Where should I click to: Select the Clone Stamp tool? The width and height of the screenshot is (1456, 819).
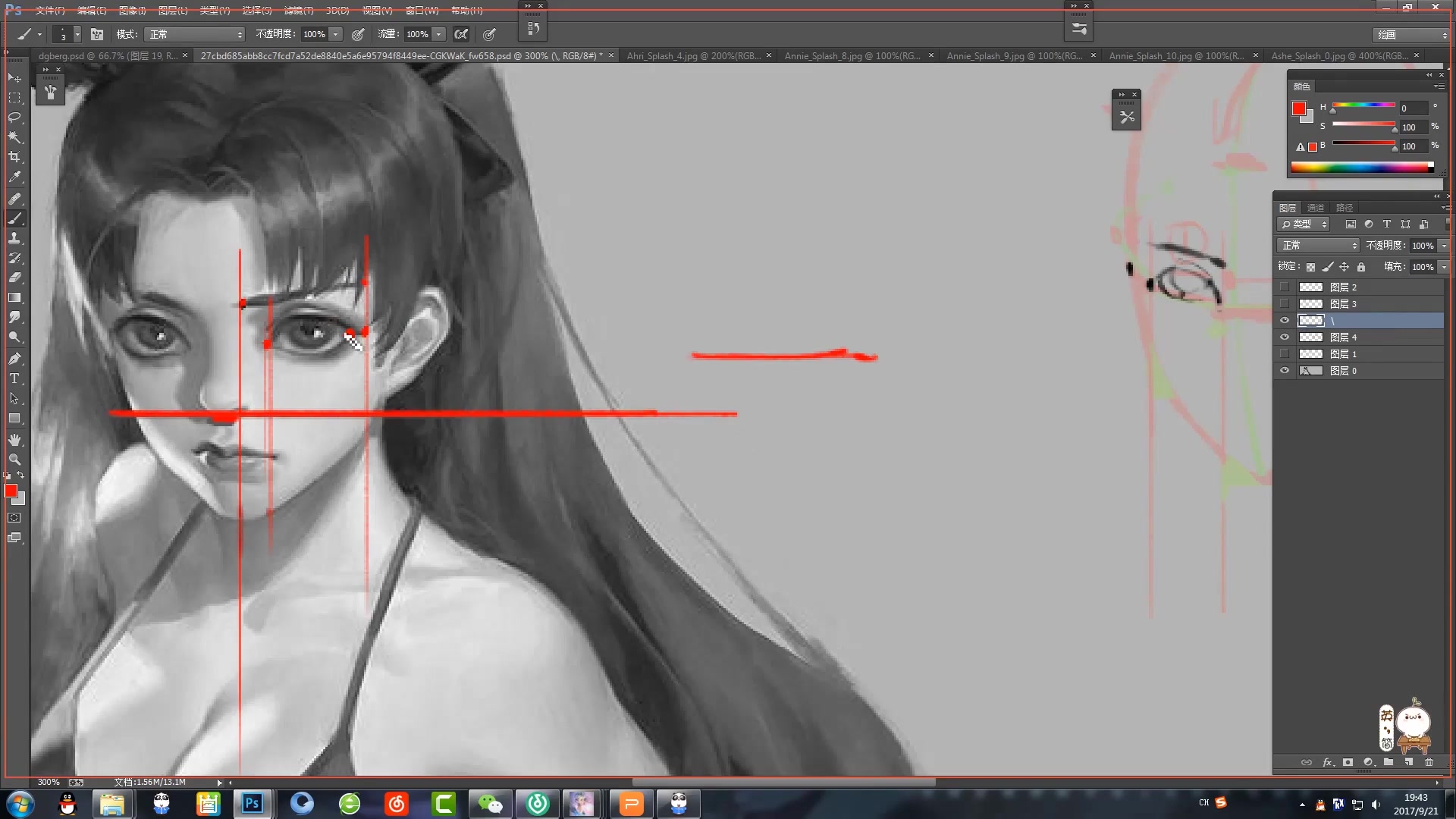coord(14,238)
